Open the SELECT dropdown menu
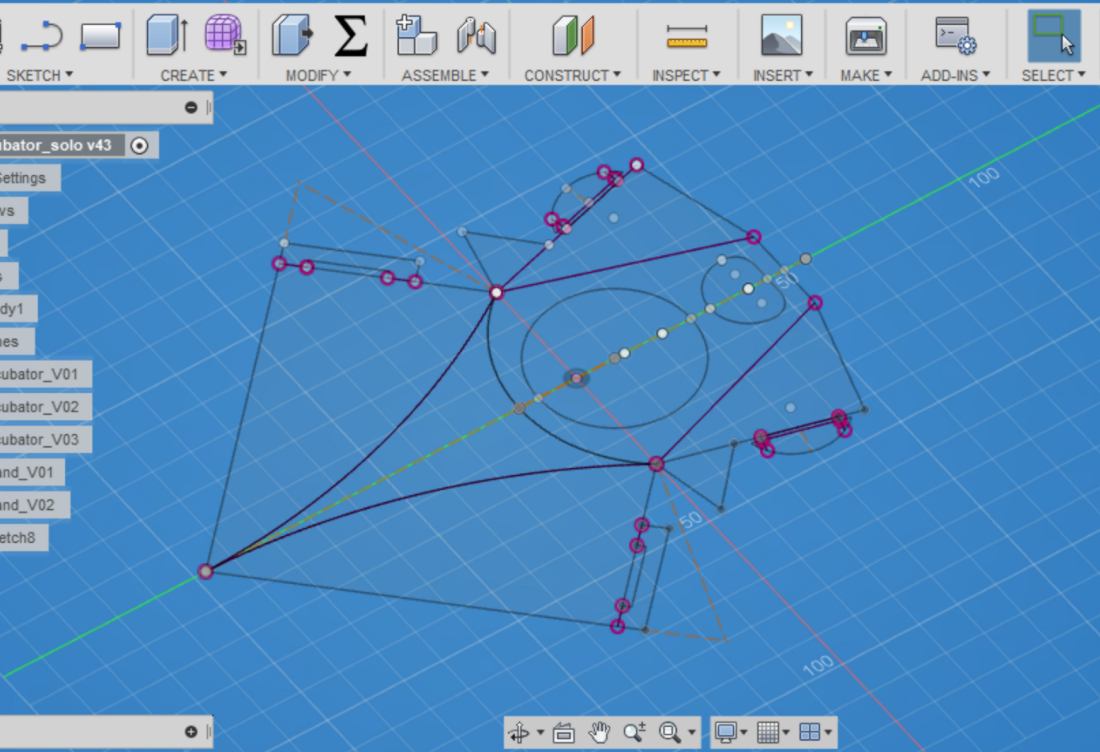1100x752 pixels. [x=1053, y=75]
